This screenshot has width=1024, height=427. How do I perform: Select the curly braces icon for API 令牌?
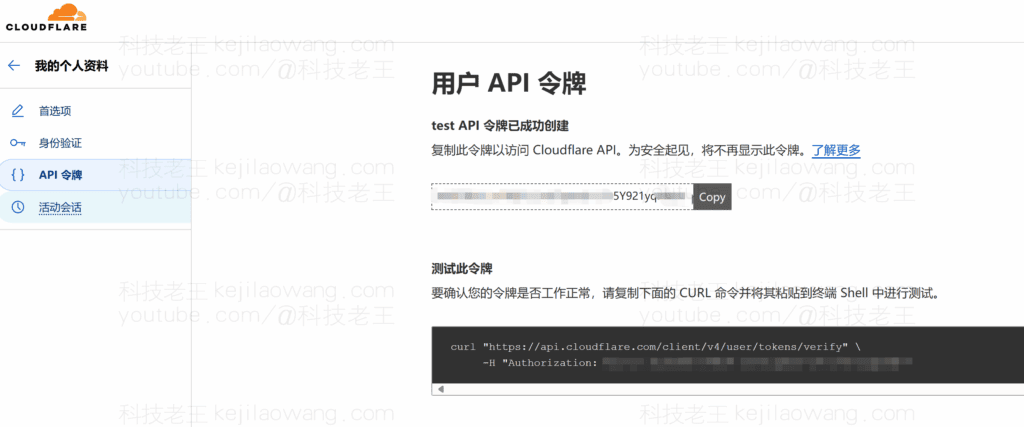point(19,174)
